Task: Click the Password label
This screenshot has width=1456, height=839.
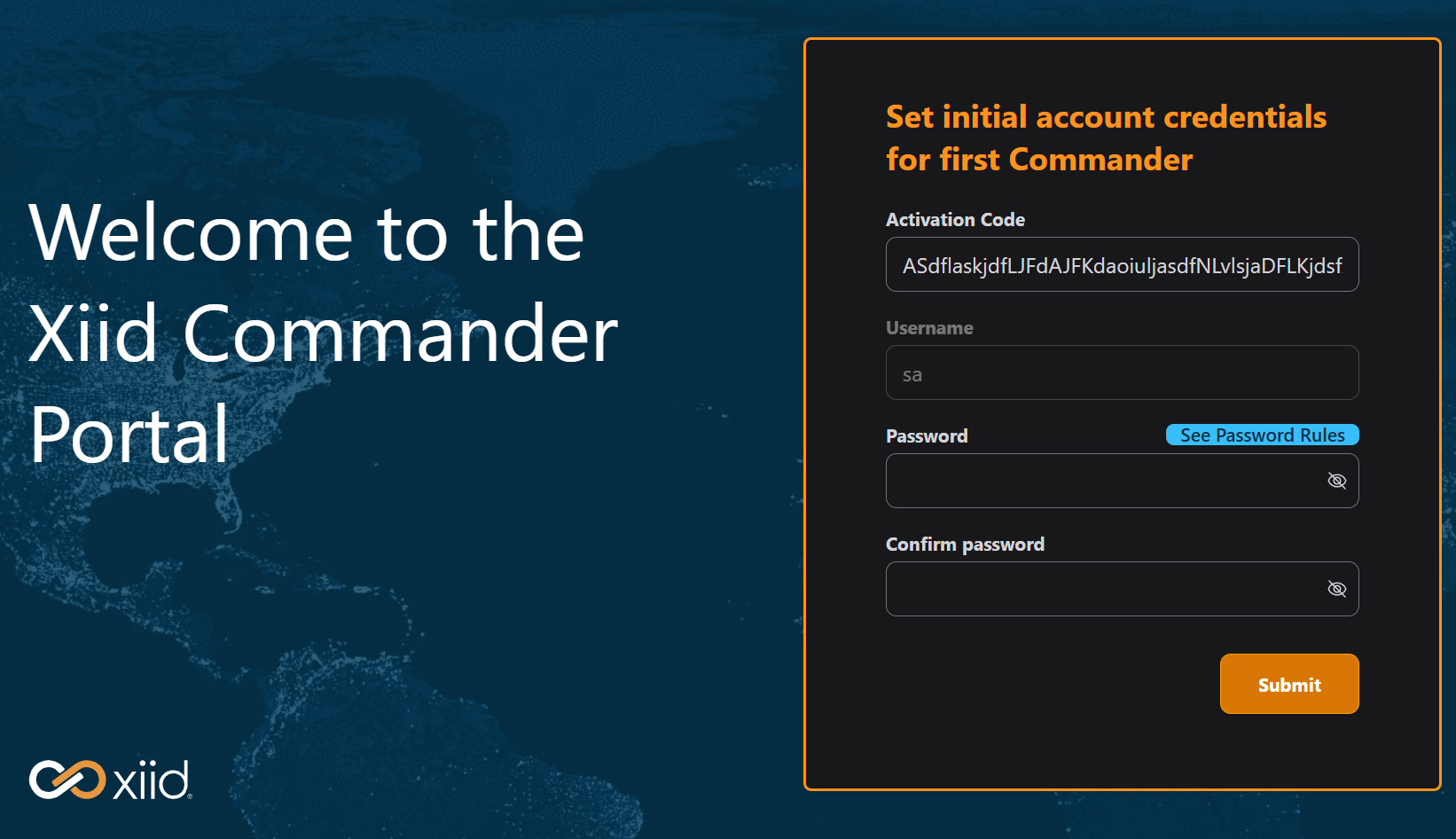Action: coord(927,435)
